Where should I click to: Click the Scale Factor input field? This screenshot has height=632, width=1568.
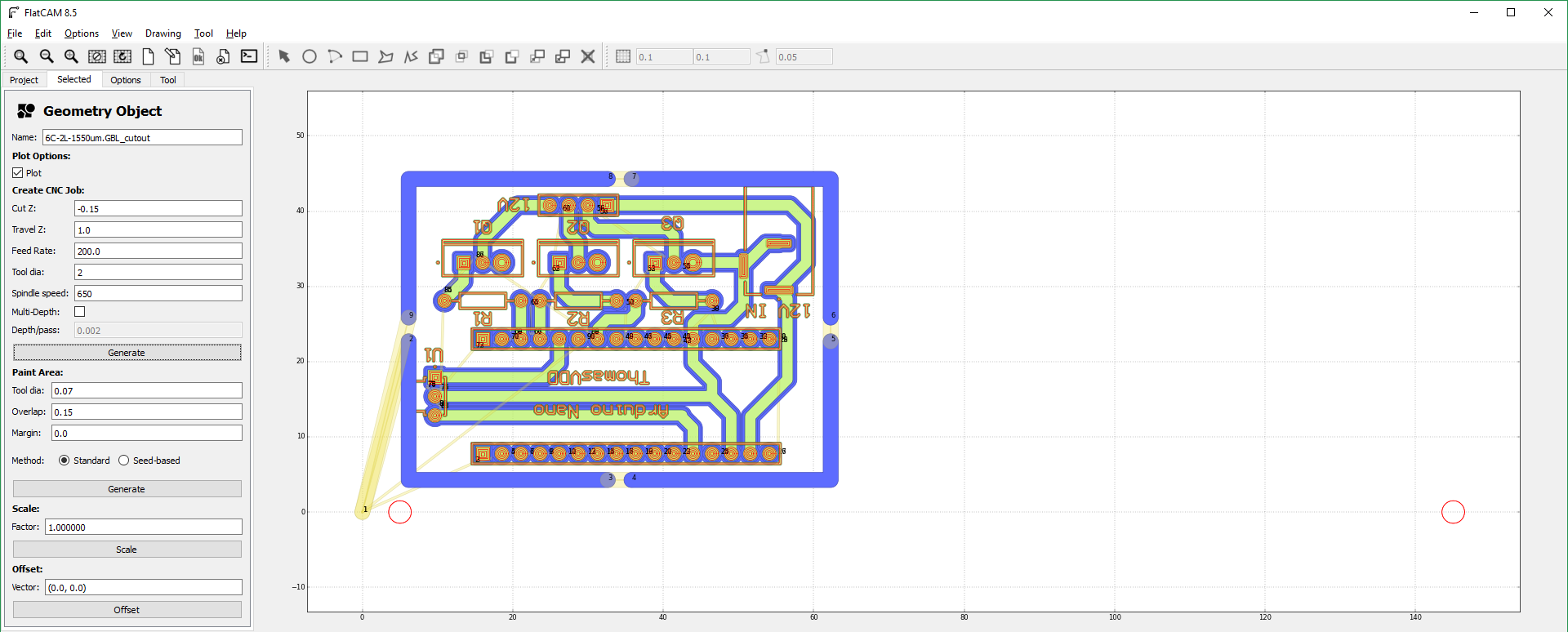(144, 527)
